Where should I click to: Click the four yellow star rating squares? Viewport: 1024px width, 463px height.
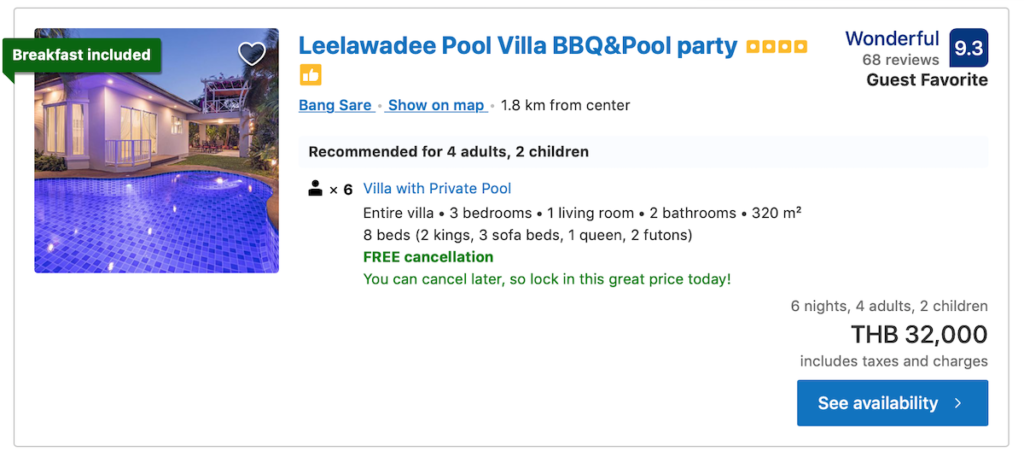(777, 47)
